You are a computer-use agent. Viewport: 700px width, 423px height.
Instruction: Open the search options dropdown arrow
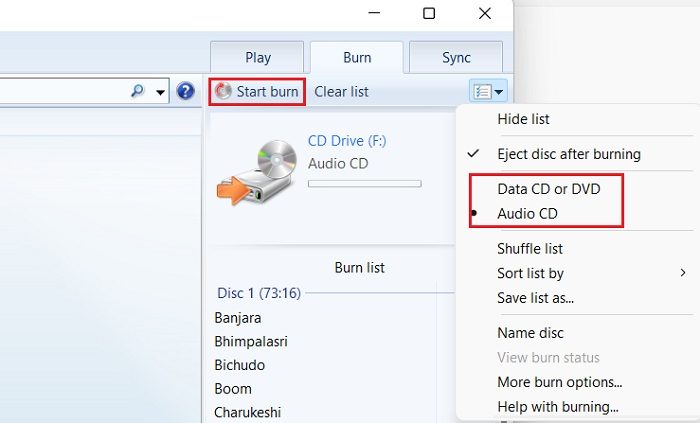160,92
